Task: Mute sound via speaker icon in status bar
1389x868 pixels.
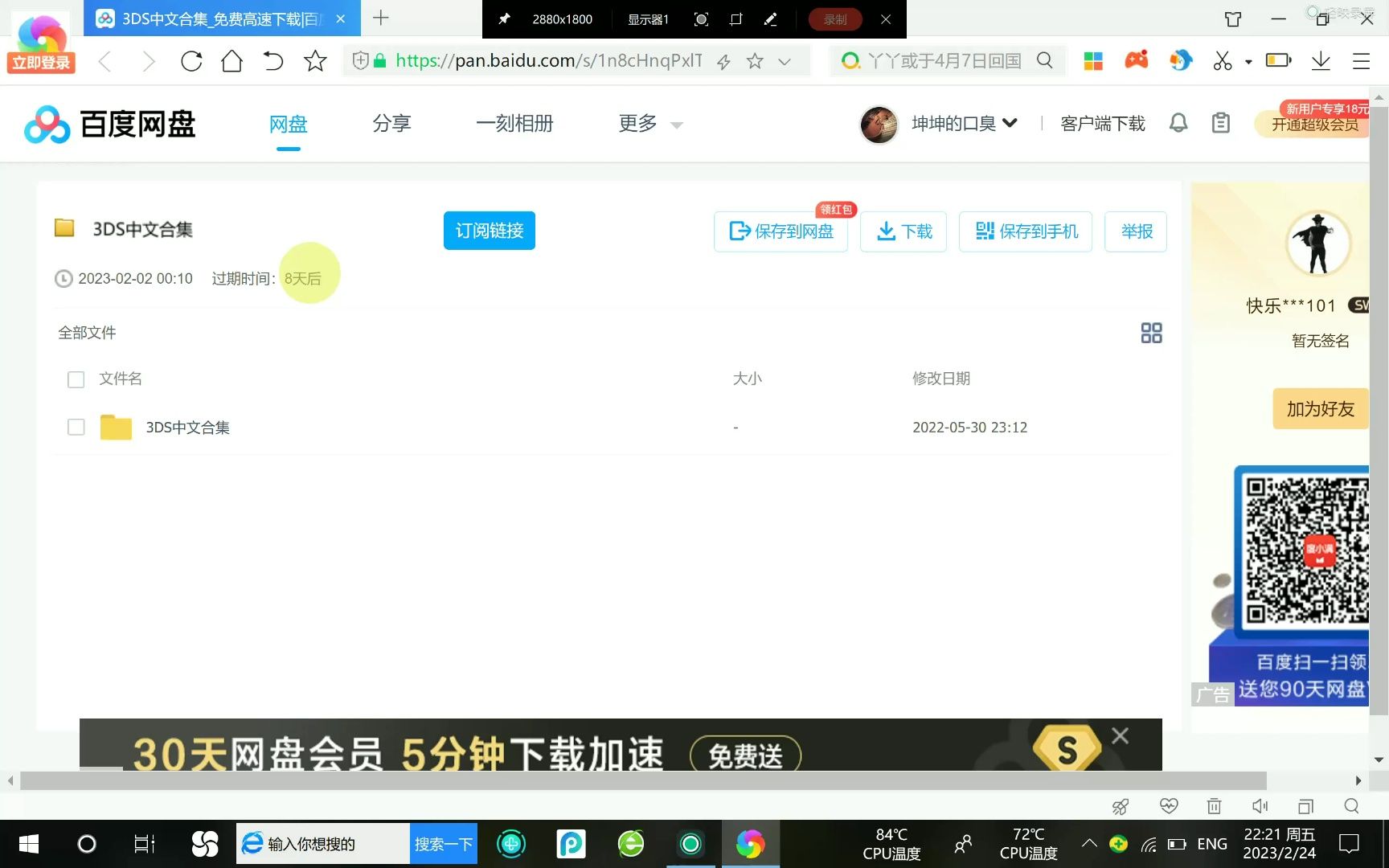Action: (x=1260, y=805)
